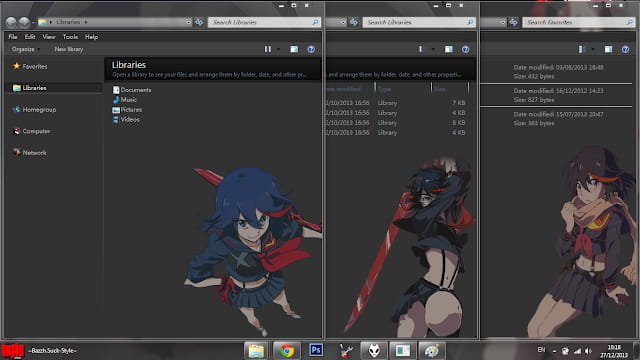Screen dimensions: 640x360
Task: Select Computer in the navigation pane
Action: tap(31, 131)
